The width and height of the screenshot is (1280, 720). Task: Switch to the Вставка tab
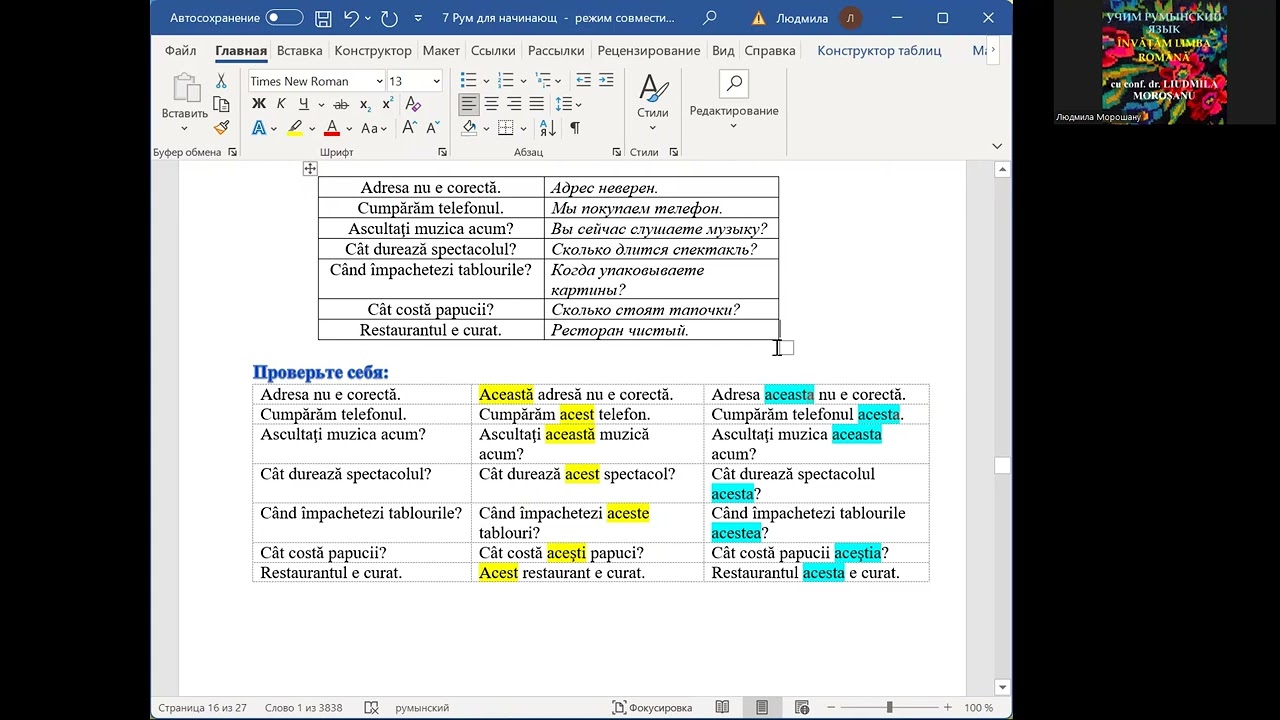(x=300, y=51)
